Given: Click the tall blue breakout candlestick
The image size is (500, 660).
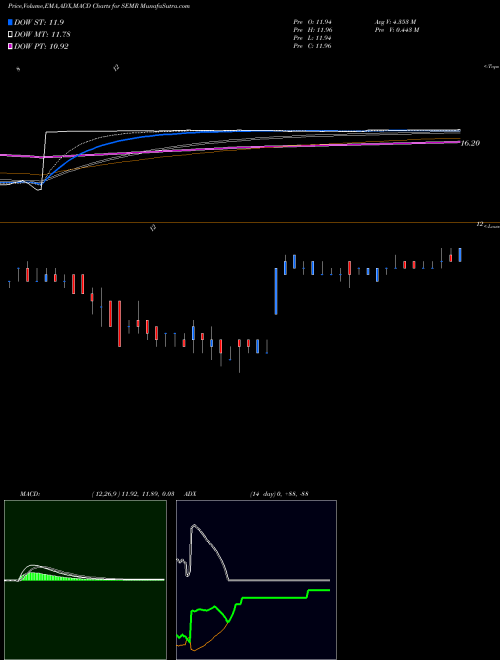Looking at the screenshot, I should tap(276, 291).
